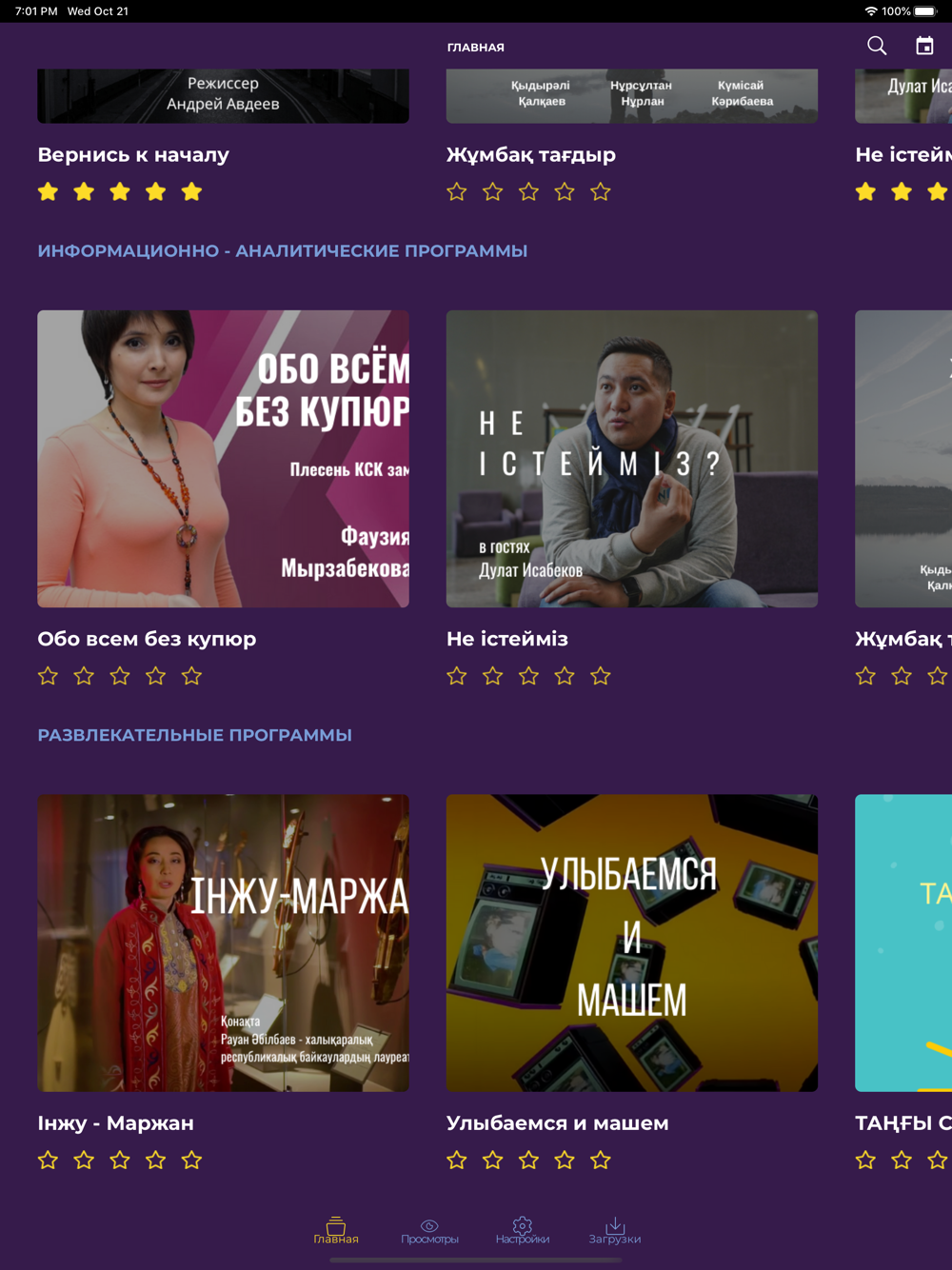Screen dimensions: 952x1270
Task: Open the Не істейміз show thumbnail
Action: [x=632, y=459]
